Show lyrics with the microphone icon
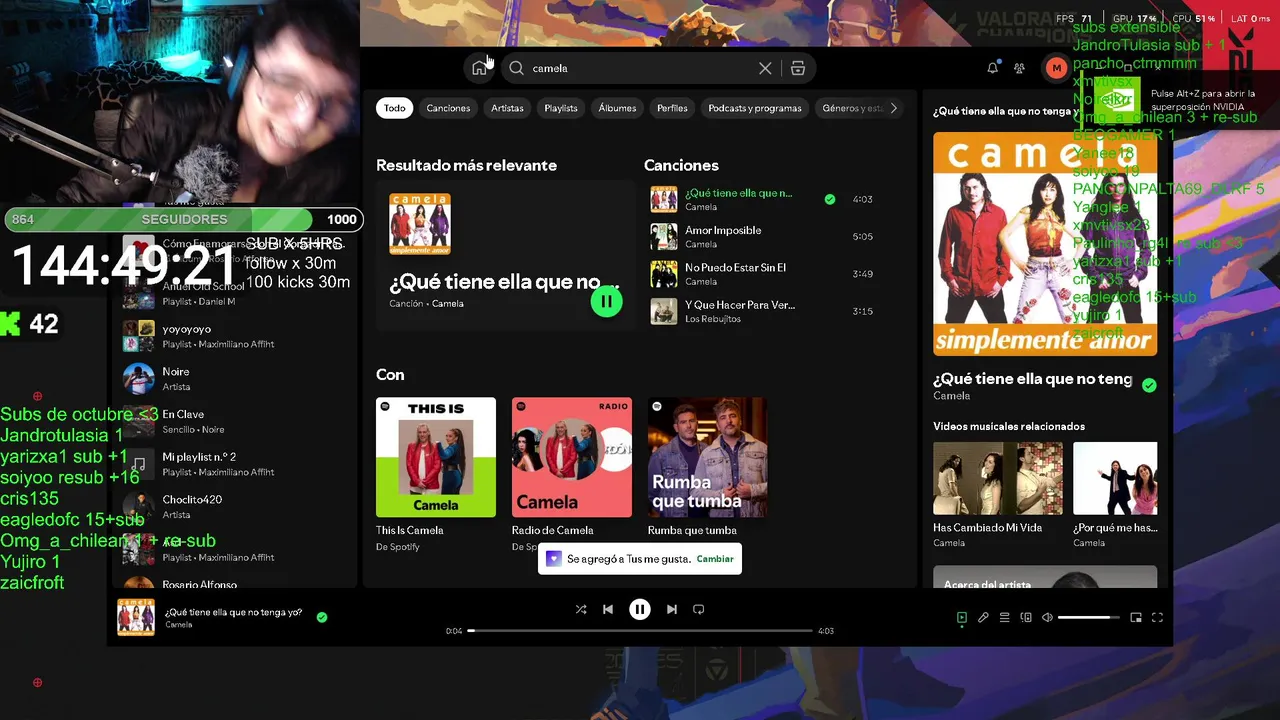This screenshot has width=1280, height=720. 983,618
